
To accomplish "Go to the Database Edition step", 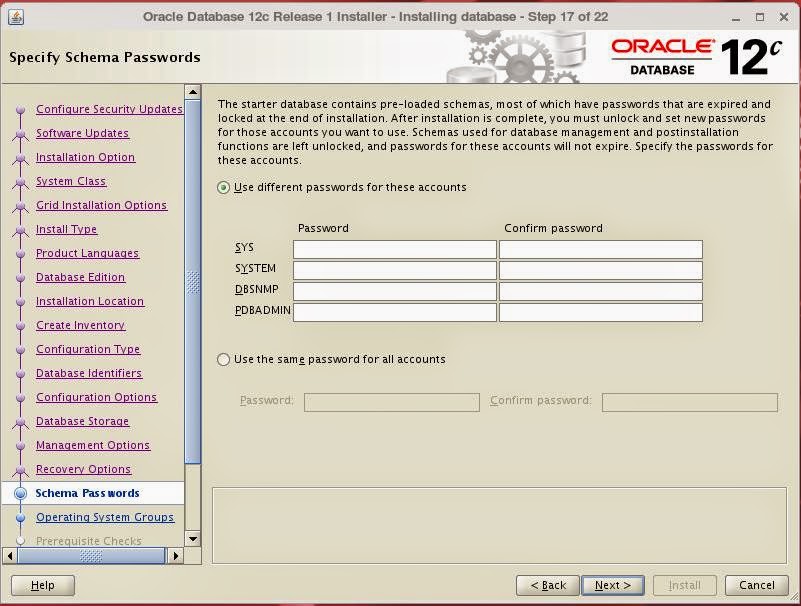I will 80,277.
